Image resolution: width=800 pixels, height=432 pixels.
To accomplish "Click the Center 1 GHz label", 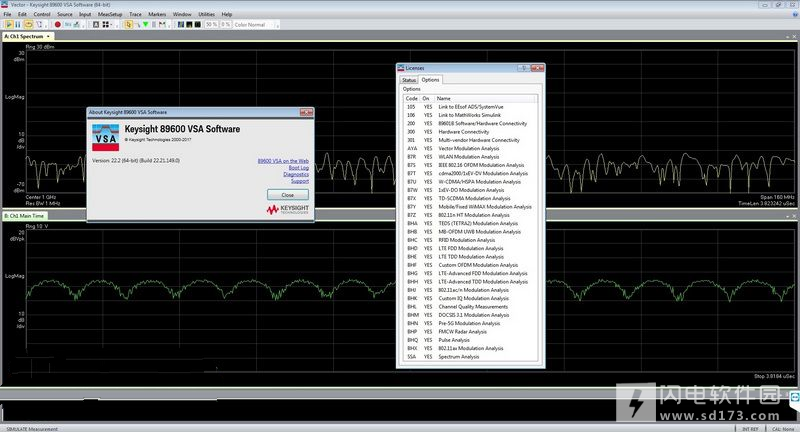I will [41, 197].
